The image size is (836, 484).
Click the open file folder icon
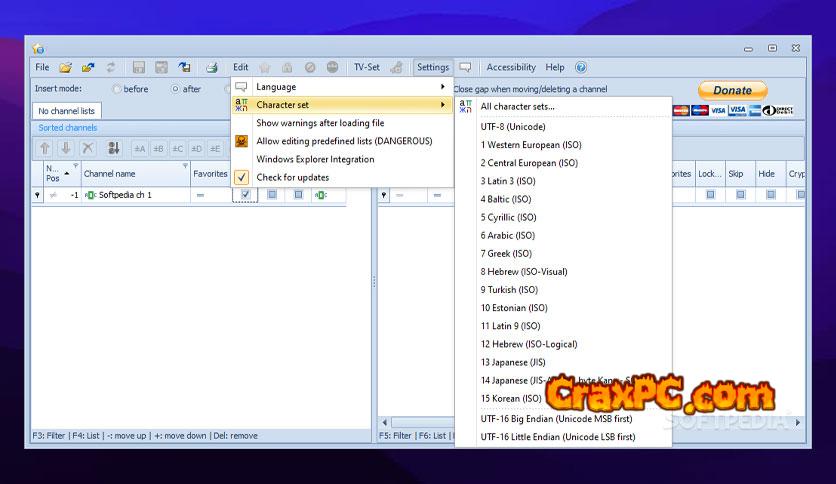pyautogui.click(x=65, y=67)
